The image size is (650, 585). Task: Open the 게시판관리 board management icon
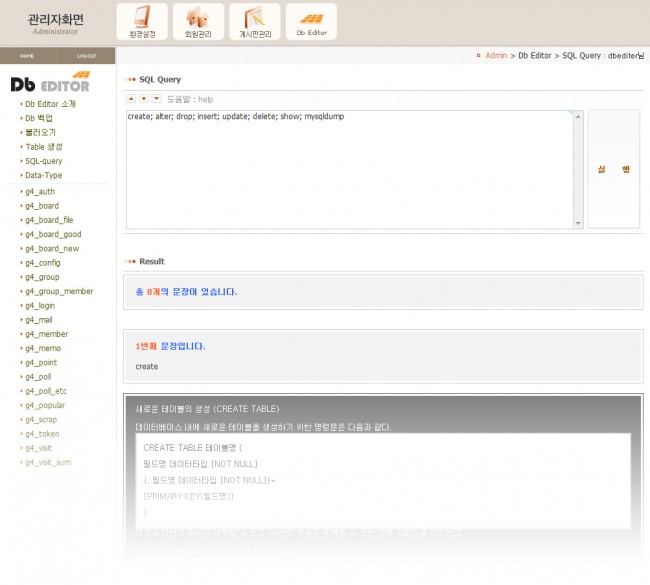(255, 21)
